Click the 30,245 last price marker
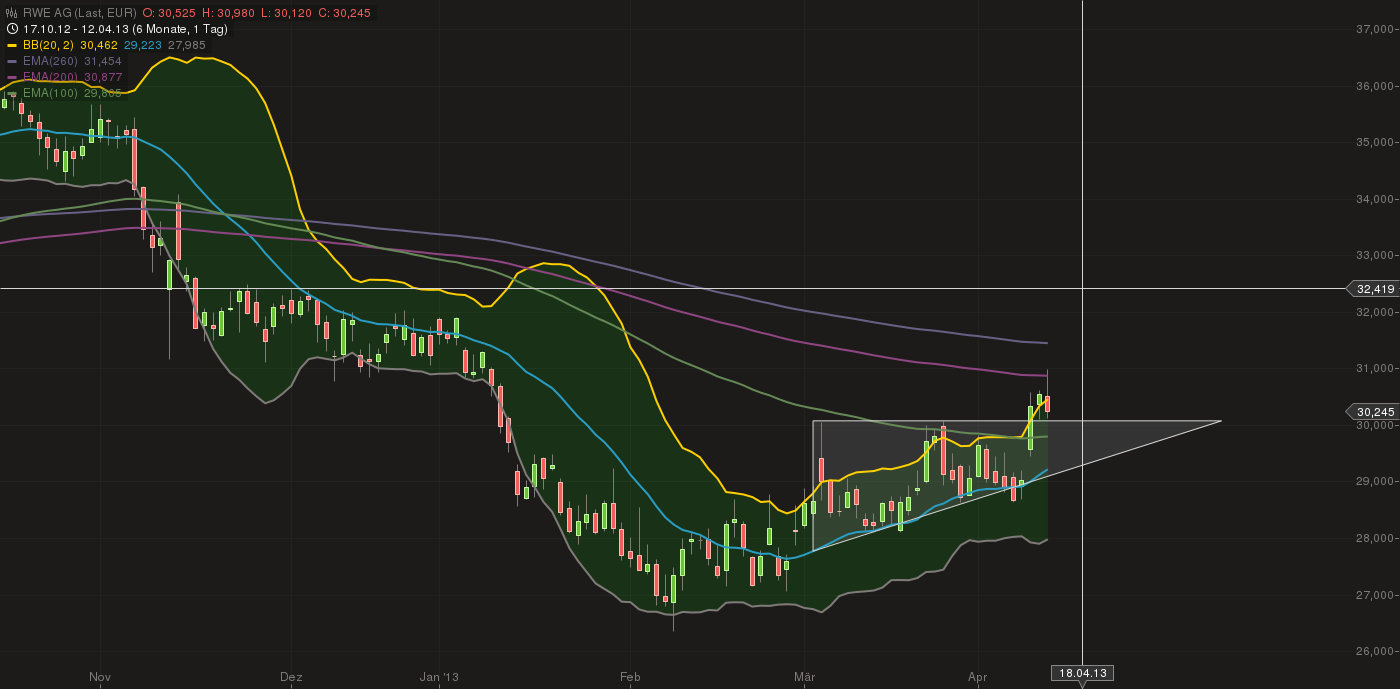1400x689 pixels. [1374, 411]
